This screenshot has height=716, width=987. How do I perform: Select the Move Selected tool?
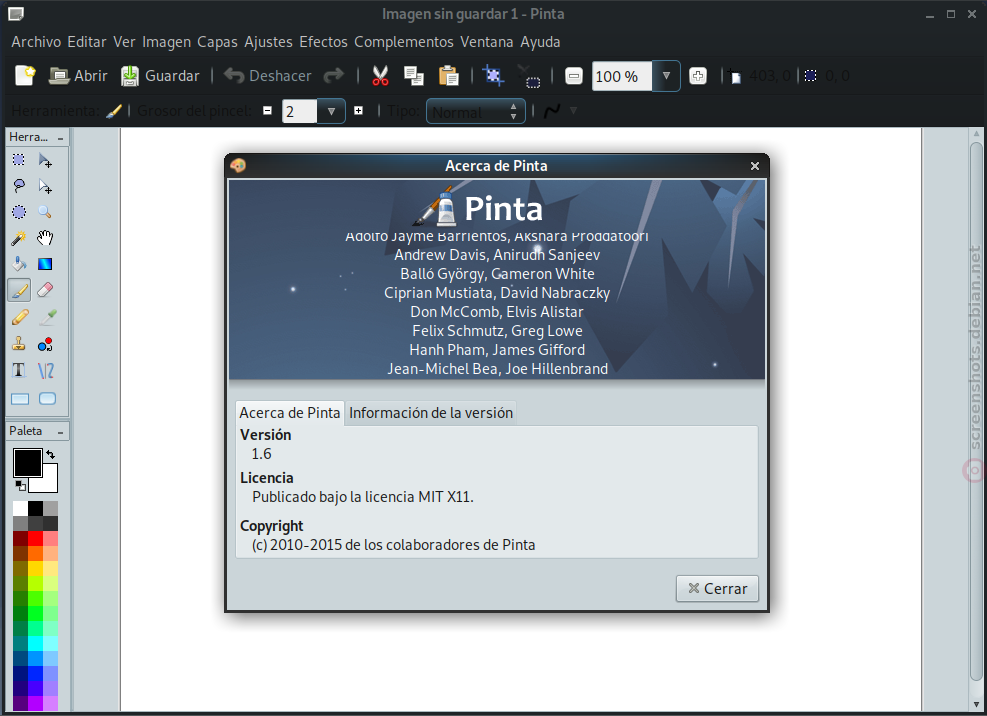[45, 160]
